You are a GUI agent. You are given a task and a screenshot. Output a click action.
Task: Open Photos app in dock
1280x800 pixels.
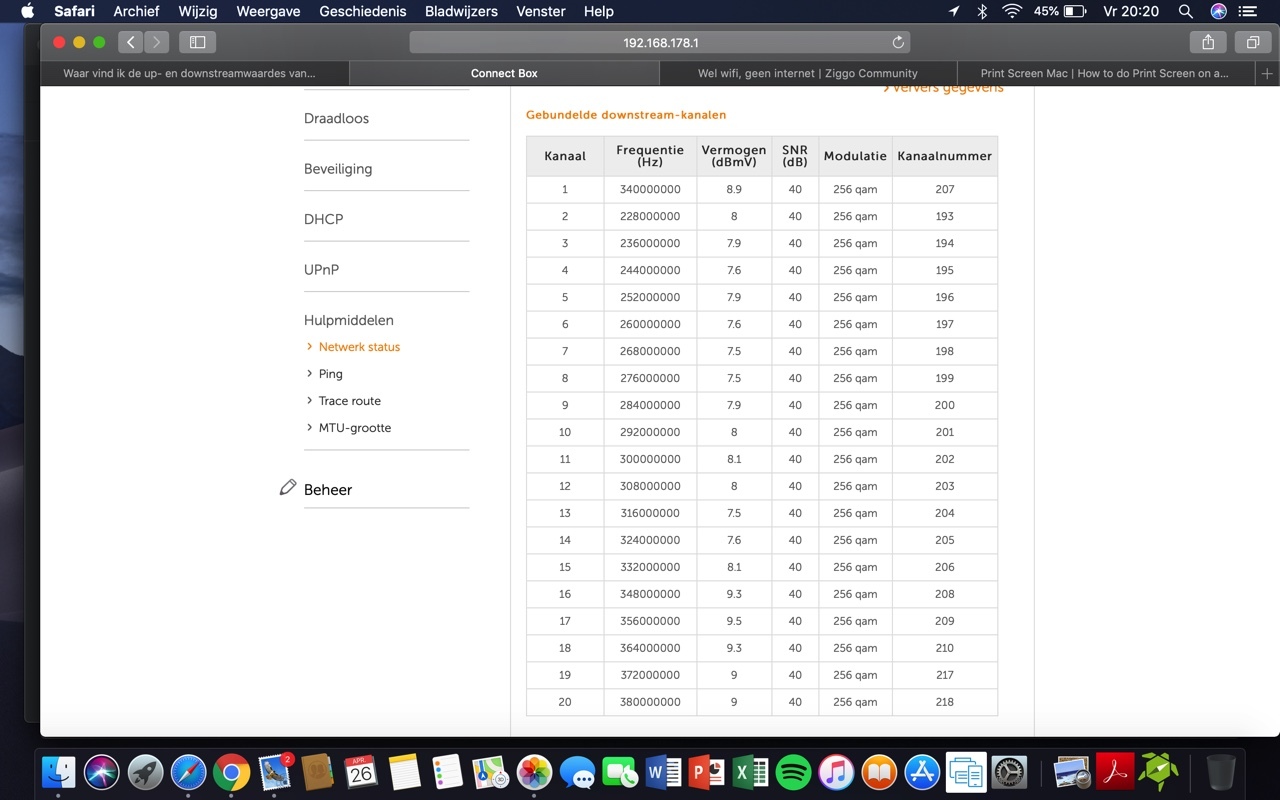[534, 772]
